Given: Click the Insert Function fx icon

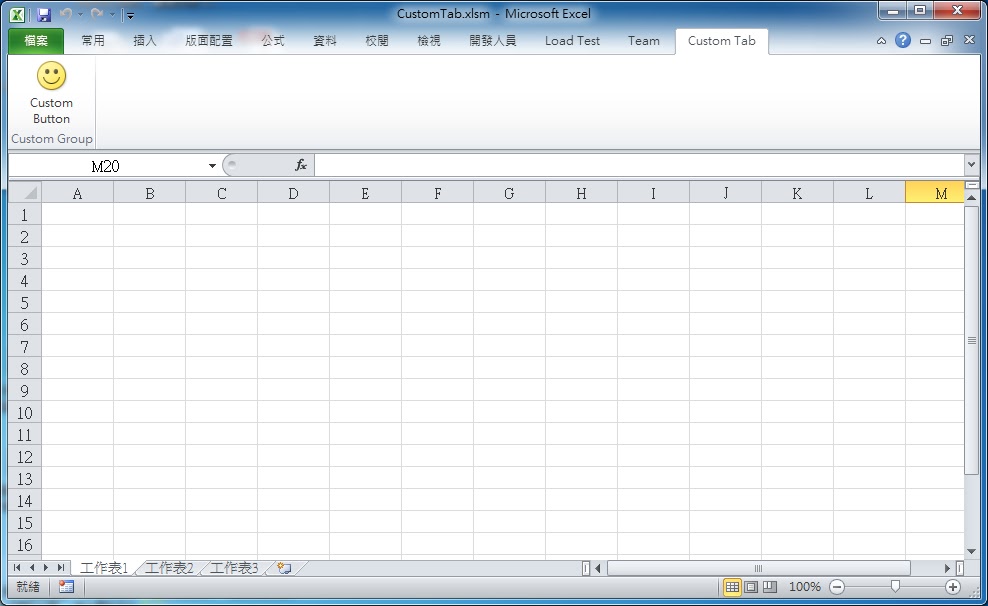Looking at the screenshot, I should tap(300, 164).
